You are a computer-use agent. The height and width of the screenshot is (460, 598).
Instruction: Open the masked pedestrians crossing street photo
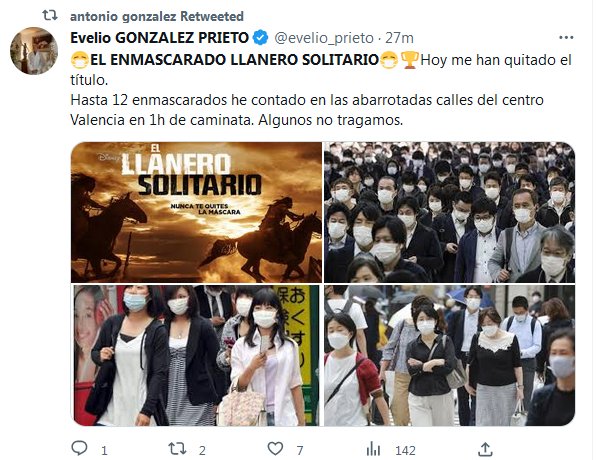point(449,355)
